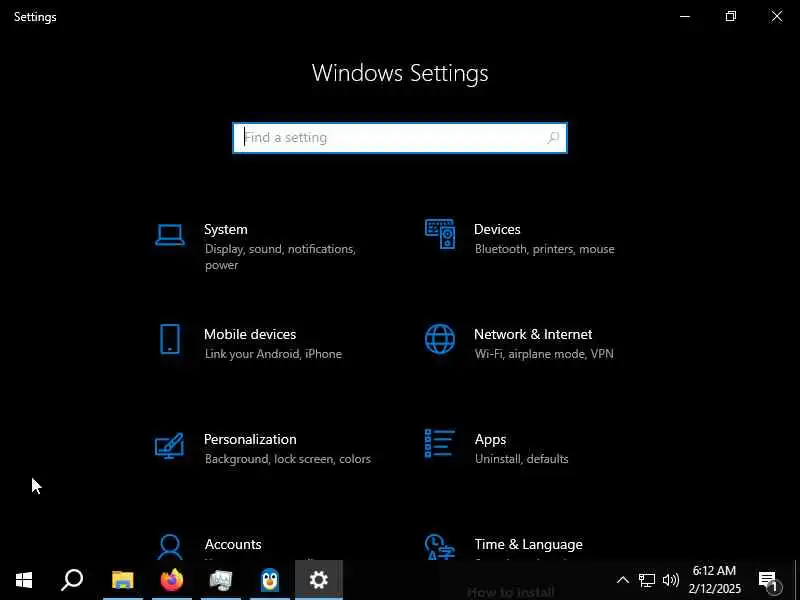The height and width of the screenshot is (600, 800).
Task: Open the Windows Start menu
Action: tap(24, 580)
